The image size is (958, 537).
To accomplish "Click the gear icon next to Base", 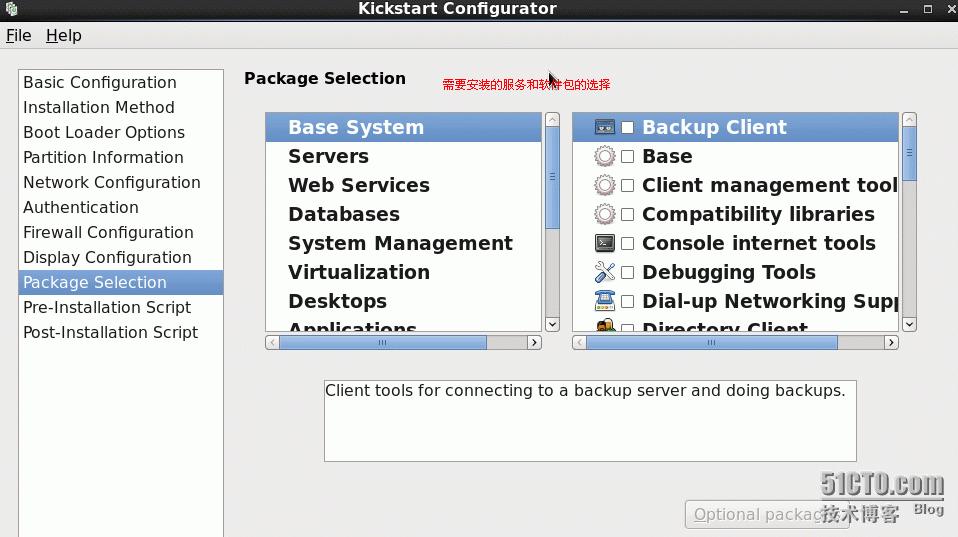I will point(604,156).
